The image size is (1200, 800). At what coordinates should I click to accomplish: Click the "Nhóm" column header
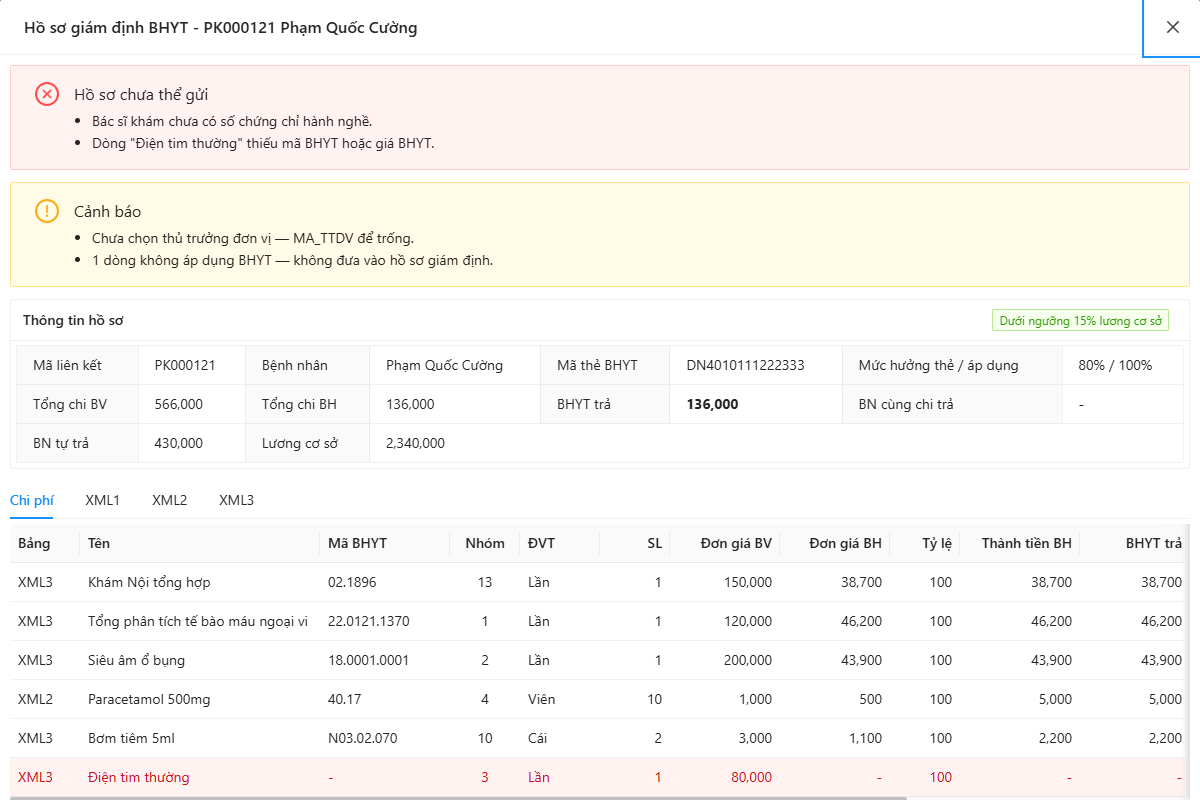[x=485, y=543]
